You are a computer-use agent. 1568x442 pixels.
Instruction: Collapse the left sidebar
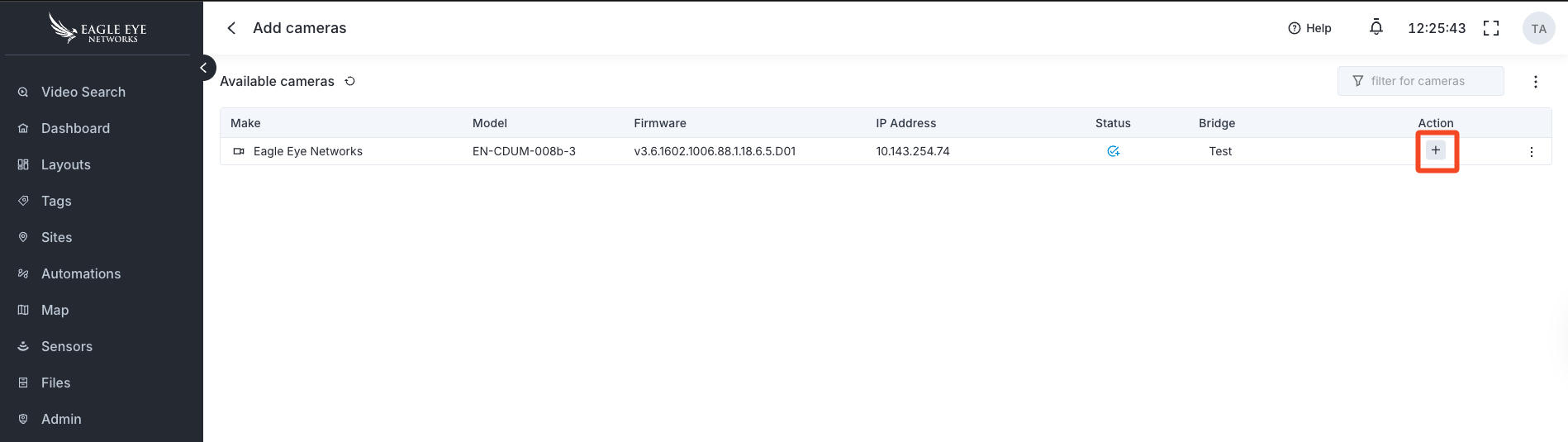(203, 68)
